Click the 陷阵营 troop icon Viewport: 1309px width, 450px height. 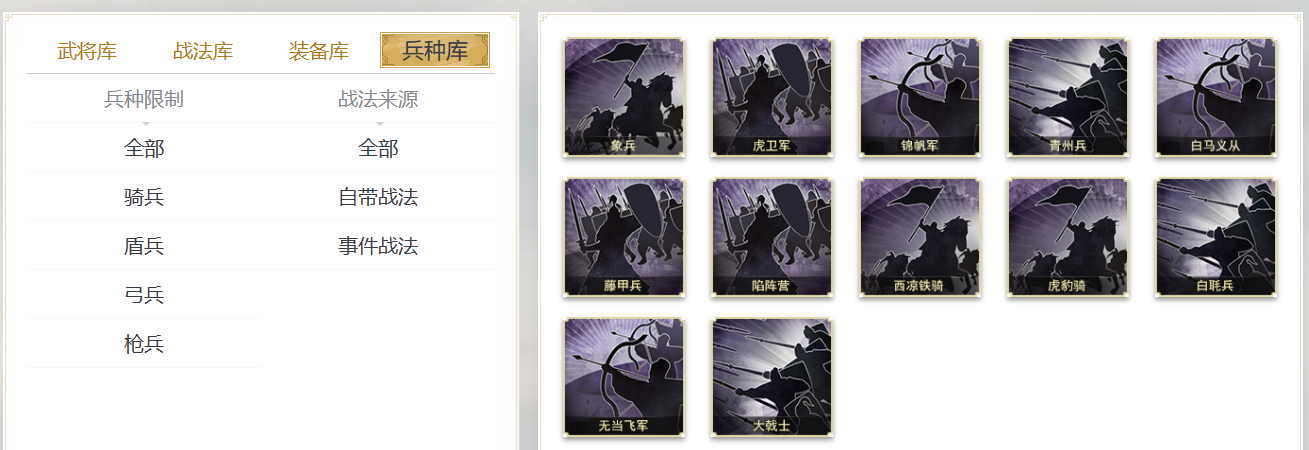pyautogui.click(x=772, y=237)
